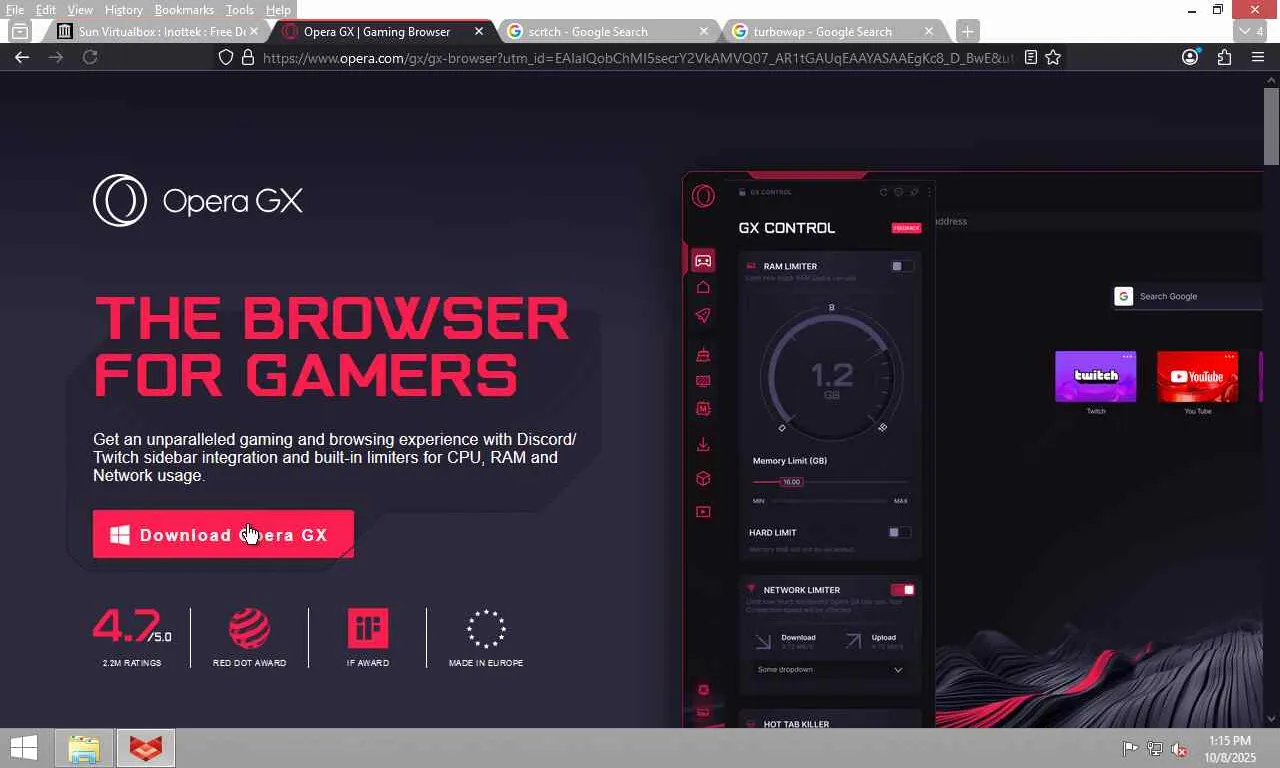The image size is (1280, 768).
Task: Toggle the RAM Limiter switch
Action: click(902, 266)
